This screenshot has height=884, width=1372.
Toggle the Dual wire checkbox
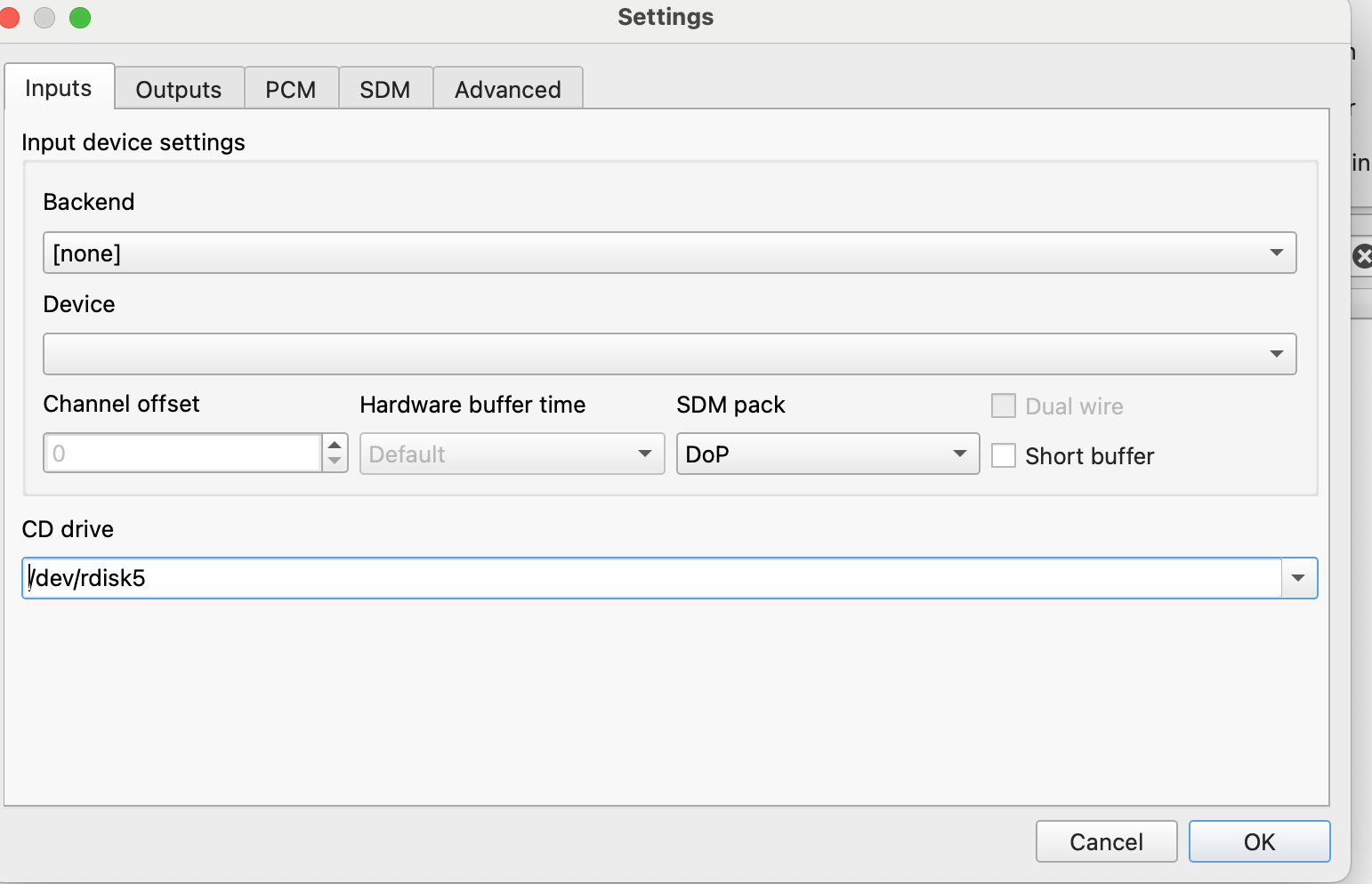(1004, 406)
